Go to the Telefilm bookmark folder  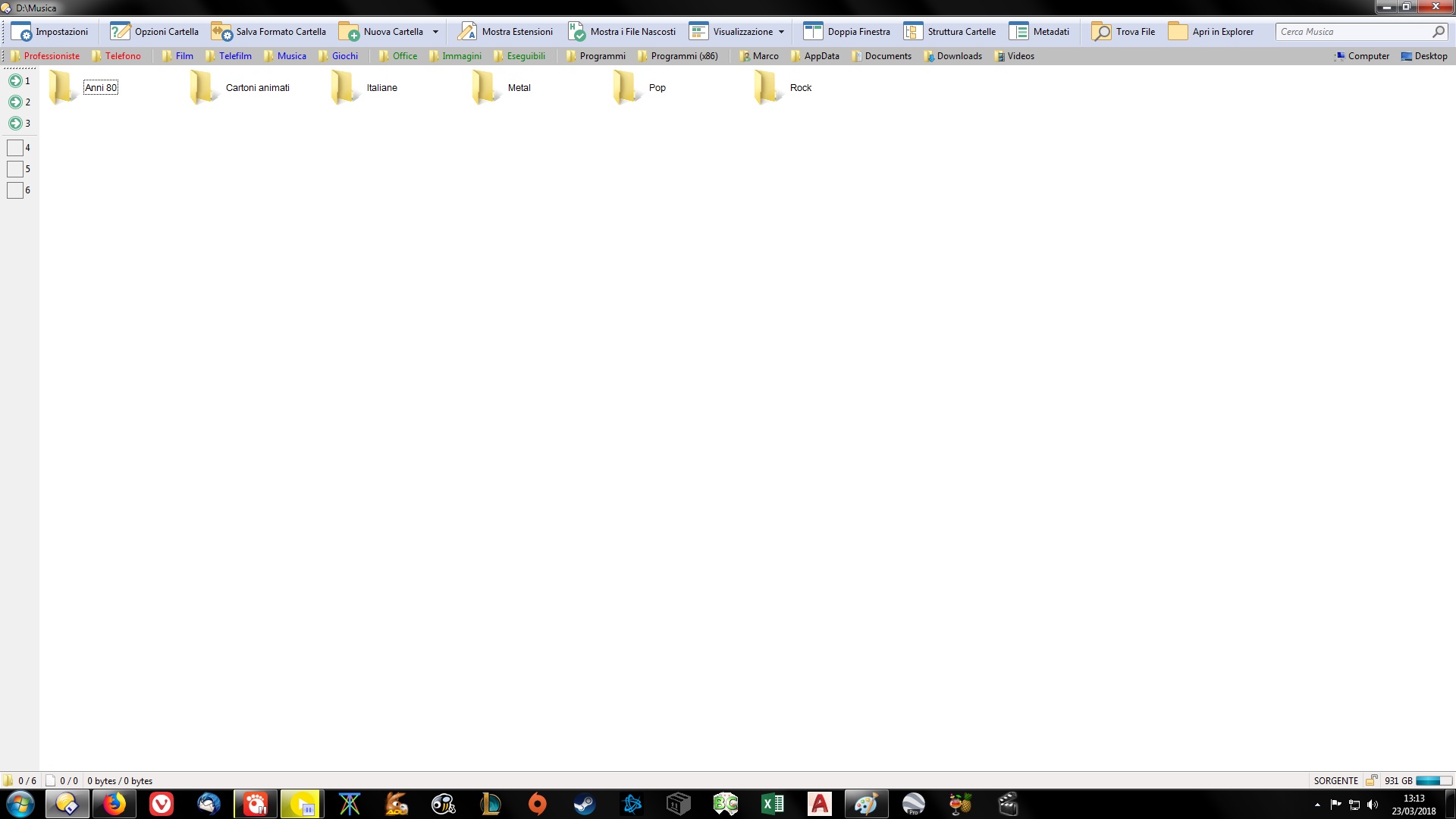(228, 56)
